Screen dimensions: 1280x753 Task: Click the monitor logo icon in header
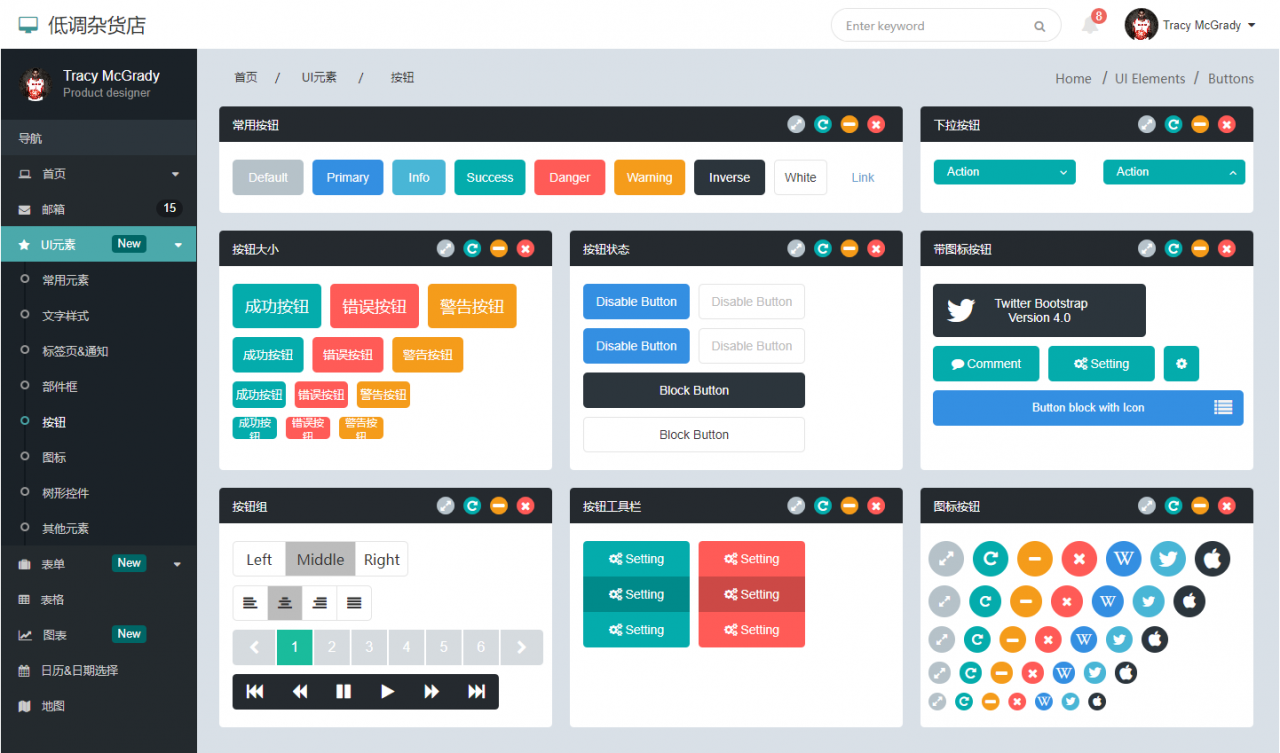tap(28, 25)
